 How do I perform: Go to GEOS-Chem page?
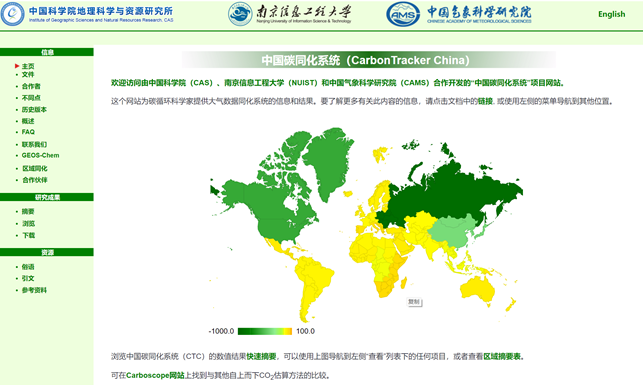click(40, 155)
